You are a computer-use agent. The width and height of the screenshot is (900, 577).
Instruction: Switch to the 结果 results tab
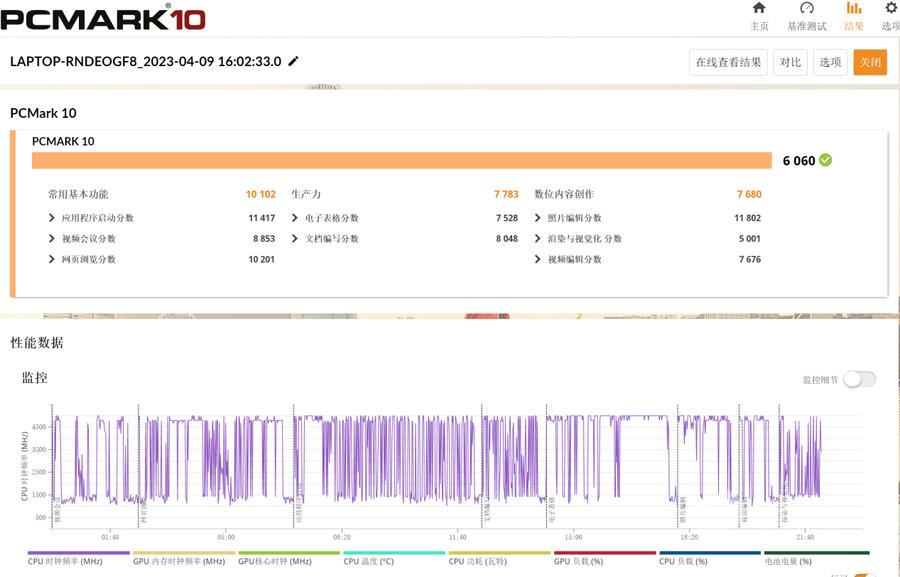tap(854, 9)
